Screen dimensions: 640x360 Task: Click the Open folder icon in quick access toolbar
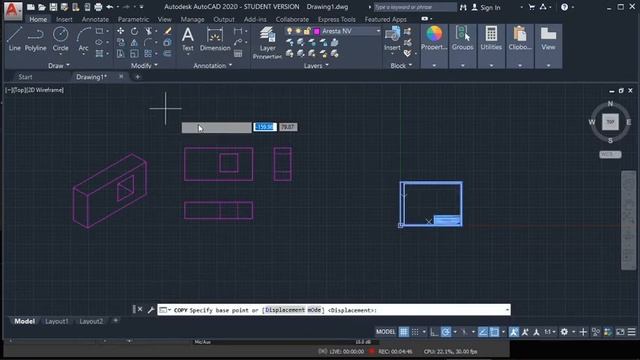[42, 7]
